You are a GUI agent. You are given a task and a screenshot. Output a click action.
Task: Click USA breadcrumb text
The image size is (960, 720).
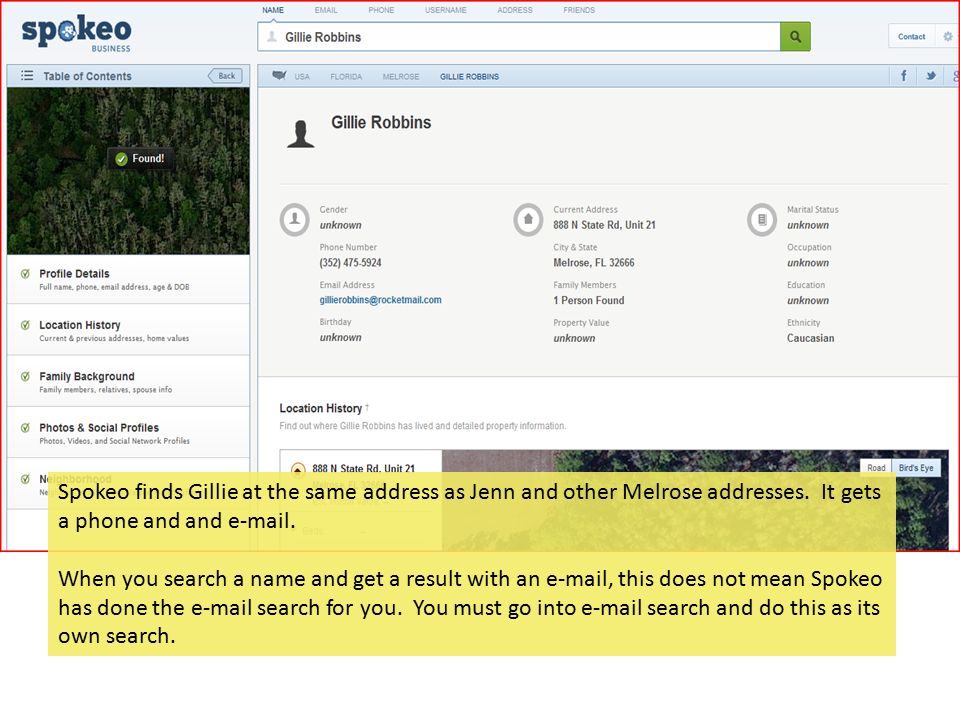(302, 77)
